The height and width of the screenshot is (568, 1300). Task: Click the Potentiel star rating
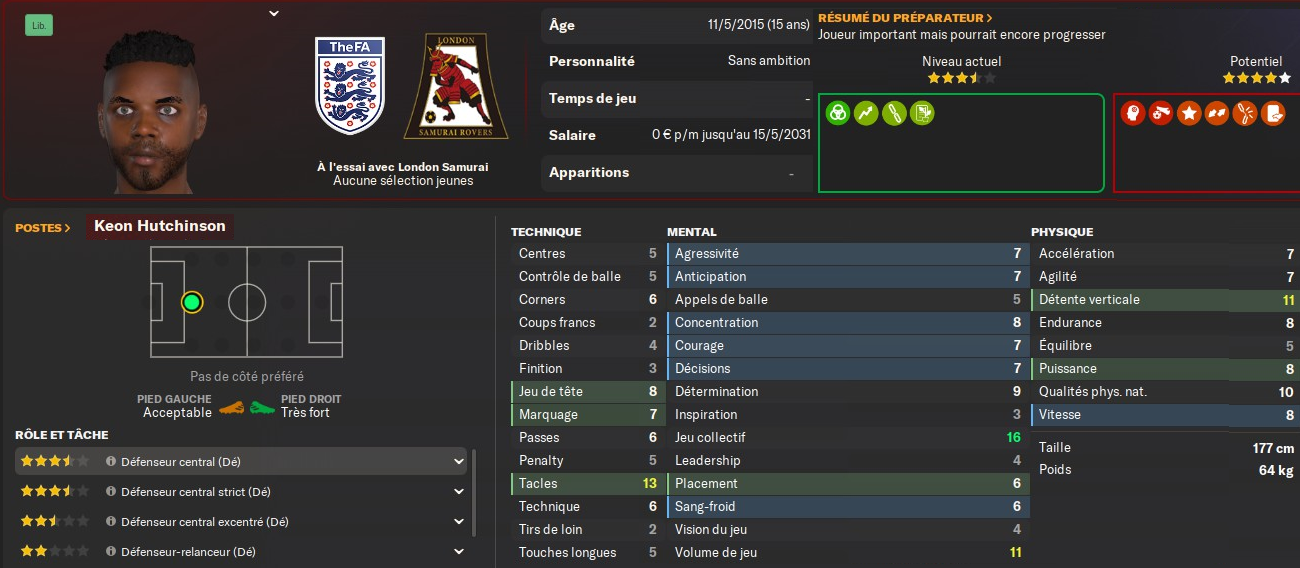click(x=1256, y=78)
